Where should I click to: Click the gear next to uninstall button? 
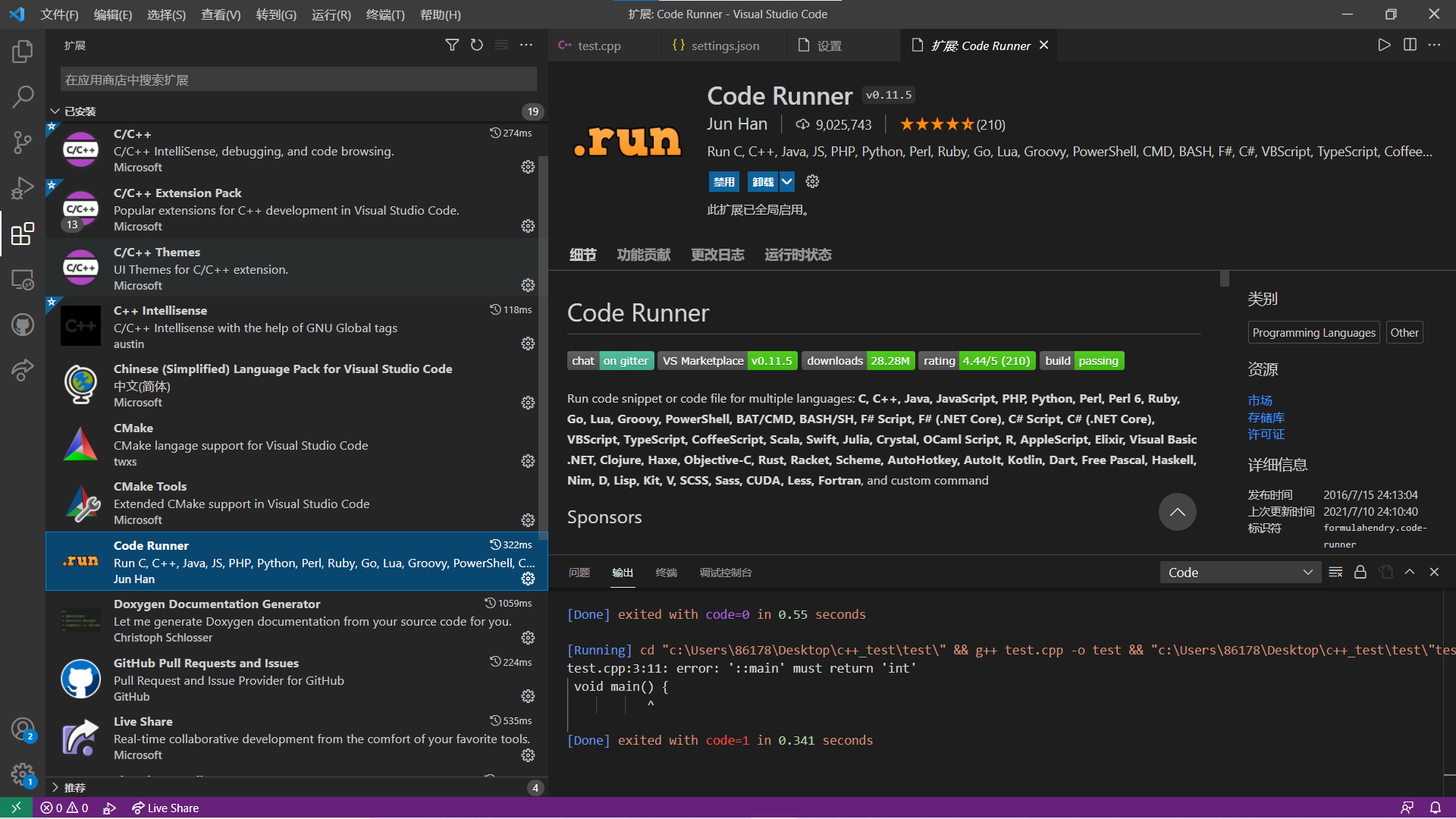coord(812,181)
